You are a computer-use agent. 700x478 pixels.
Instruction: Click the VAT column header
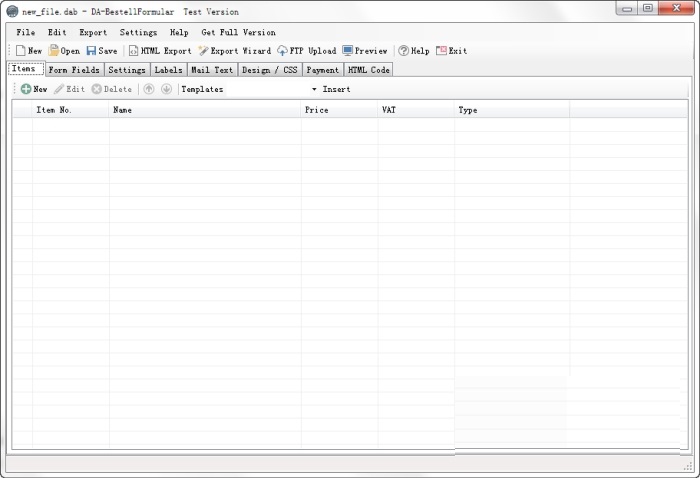coord(416,110)
